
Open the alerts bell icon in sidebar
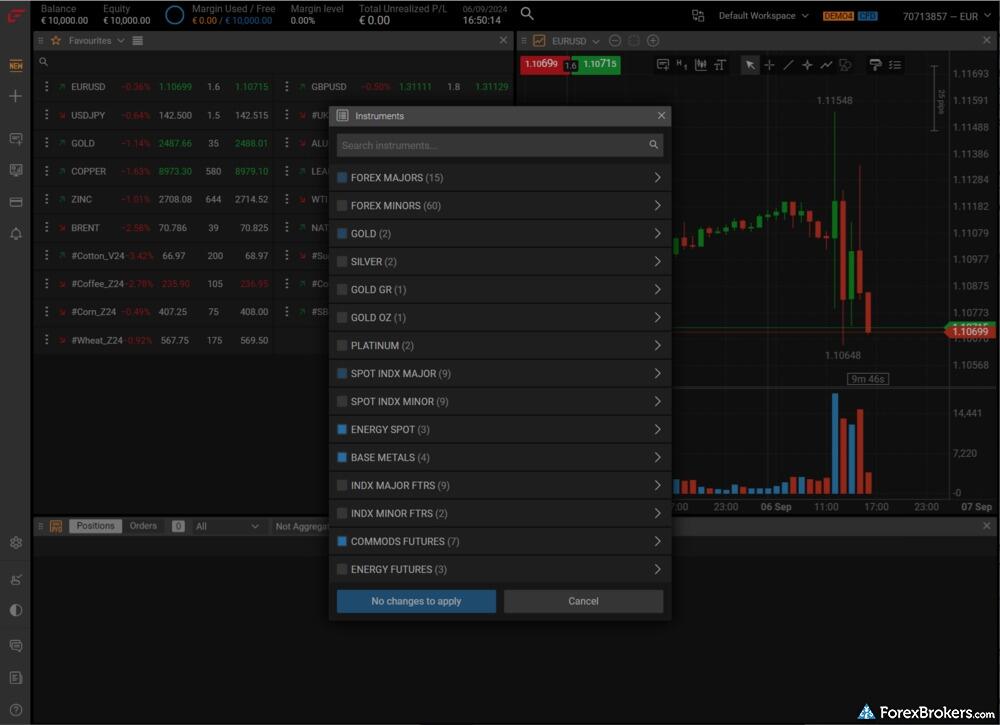(x=15, y=234)
